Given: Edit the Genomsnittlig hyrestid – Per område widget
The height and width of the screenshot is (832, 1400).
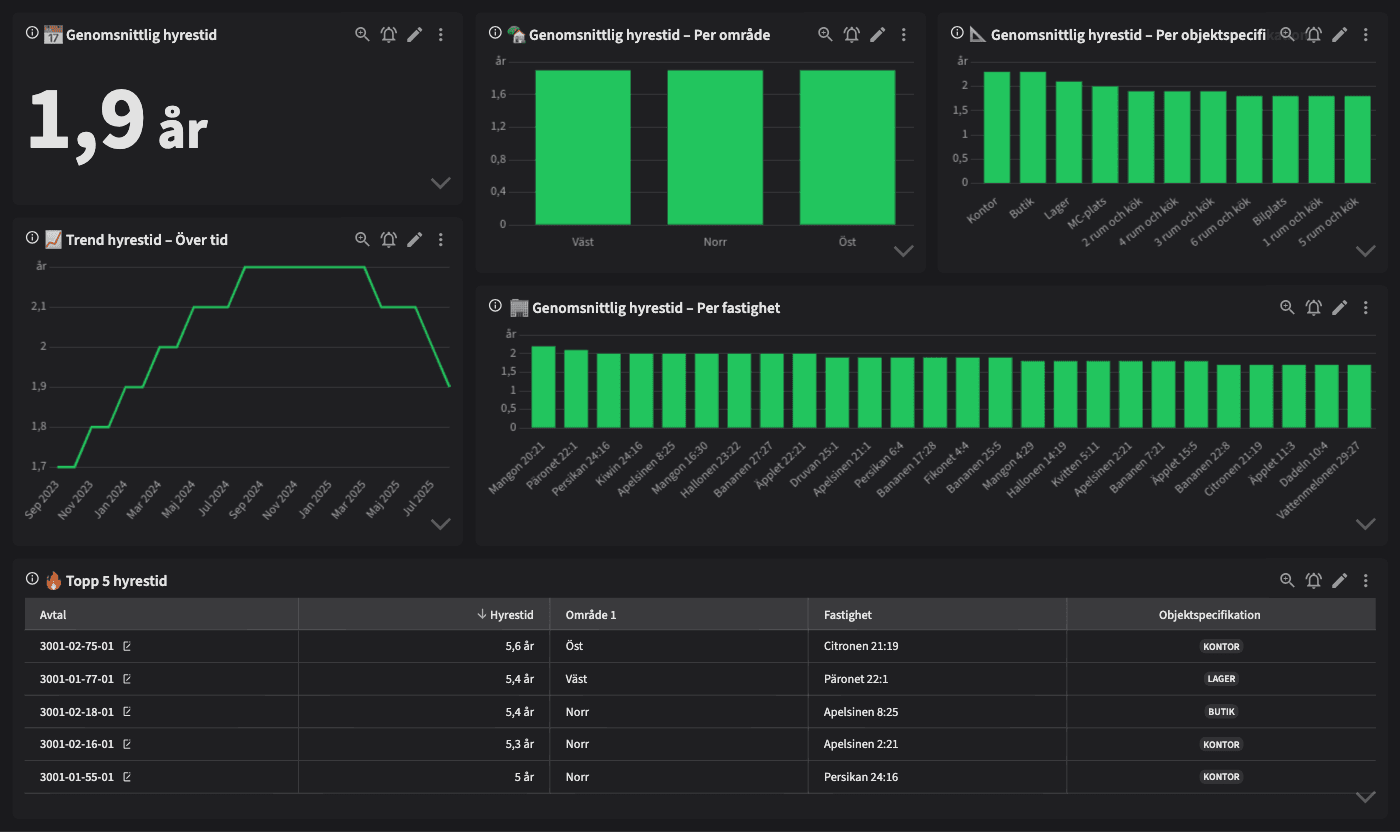Looking at the screenshot, I should [x=877, y=35].
